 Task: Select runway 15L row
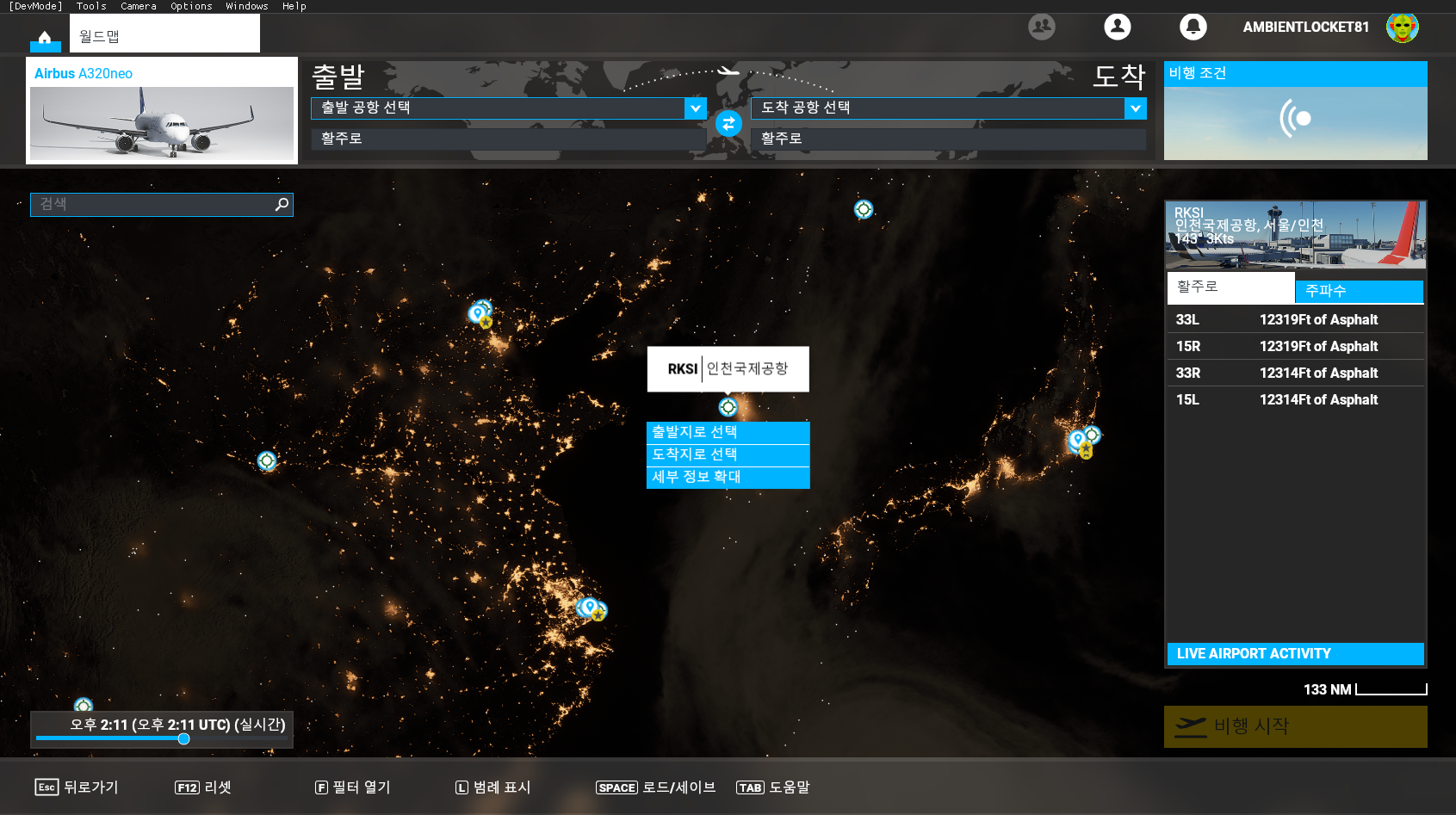pyautogui.click(x=1295, y=399)
